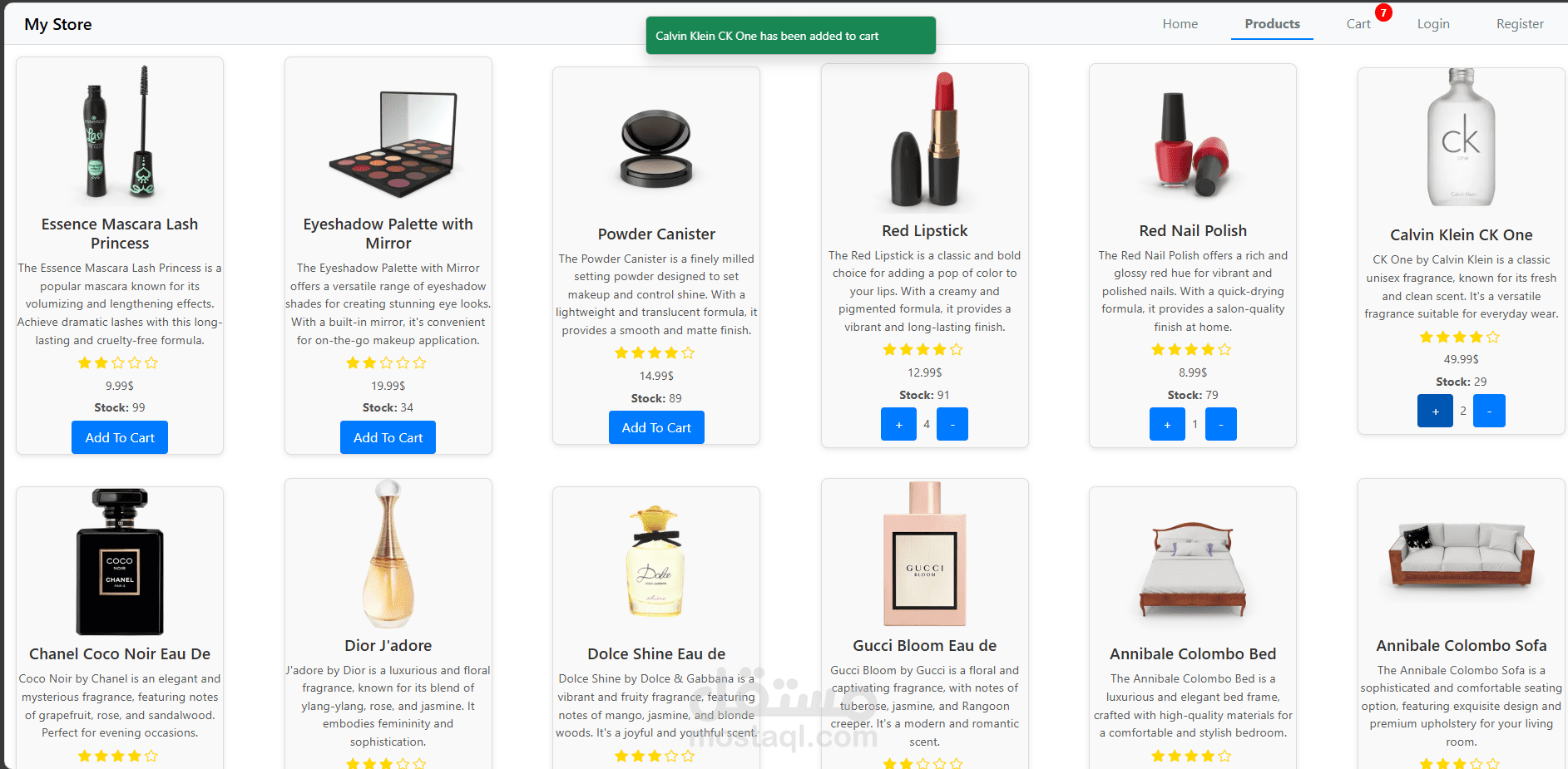The height and width of the screenshot is (769, 1568).
Task: Open the Cart page
Action: tap(1358, 24)
